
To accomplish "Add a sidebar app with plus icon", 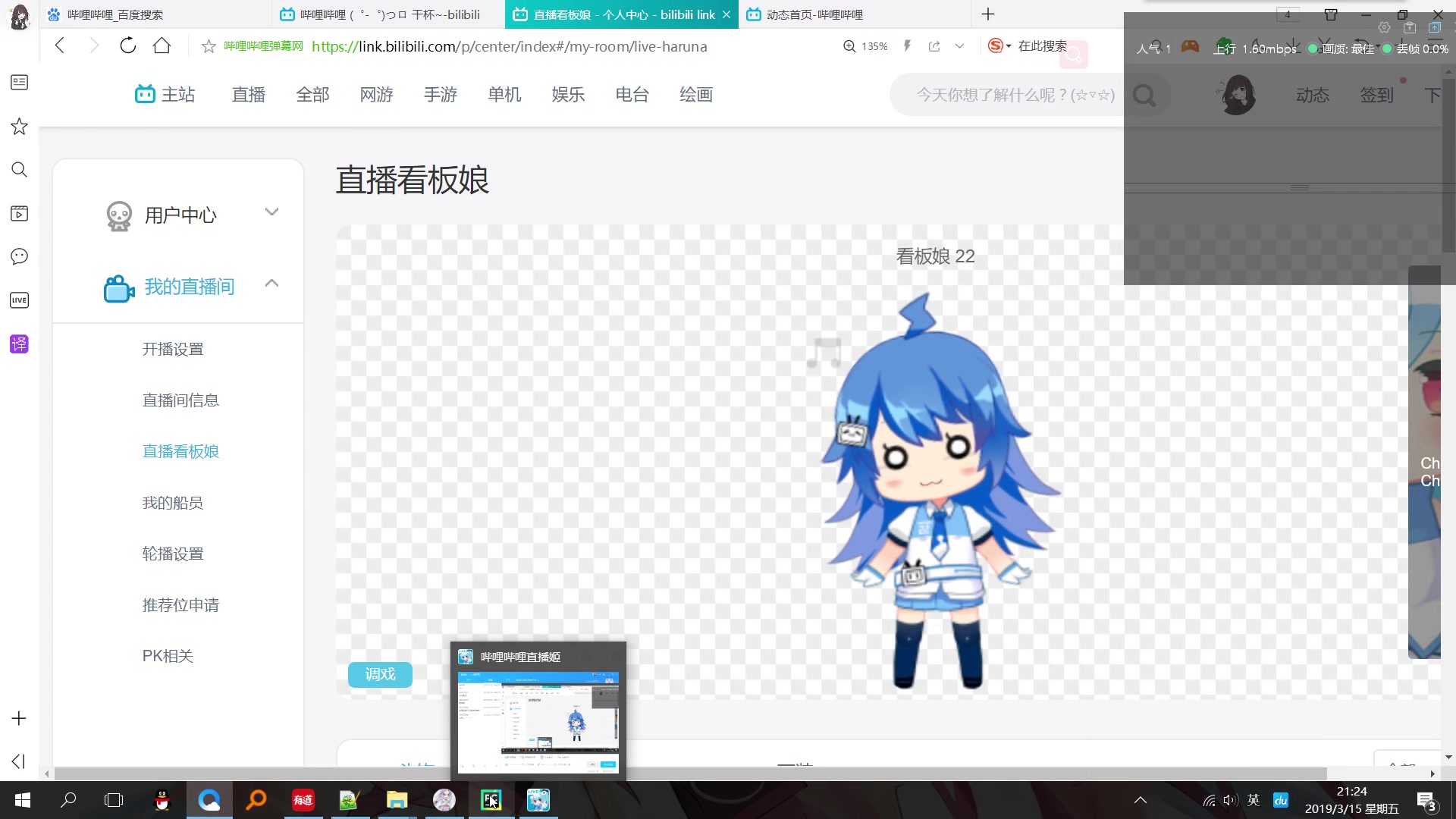I will 19,718.
